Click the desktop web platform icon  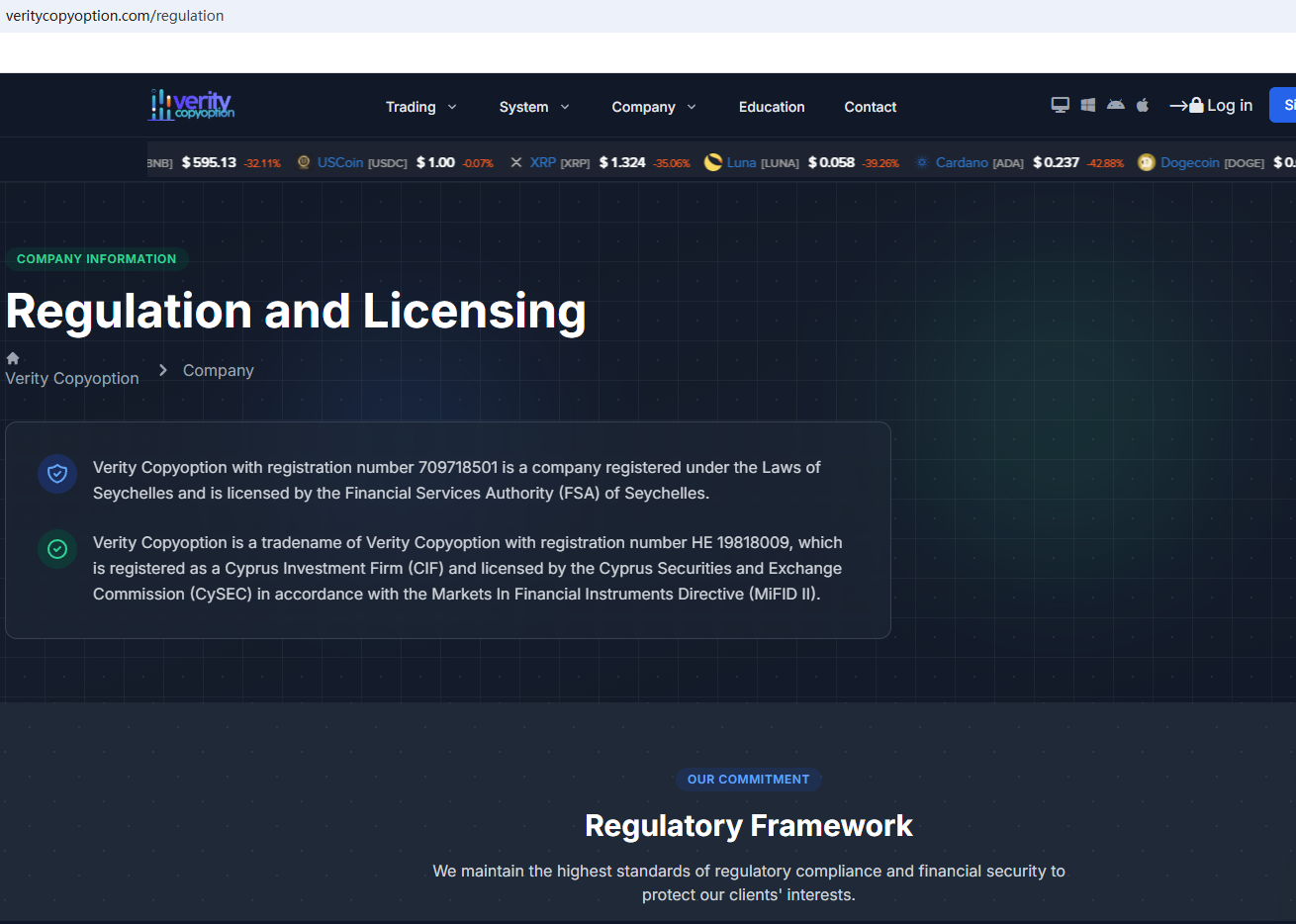(1060, 105)
